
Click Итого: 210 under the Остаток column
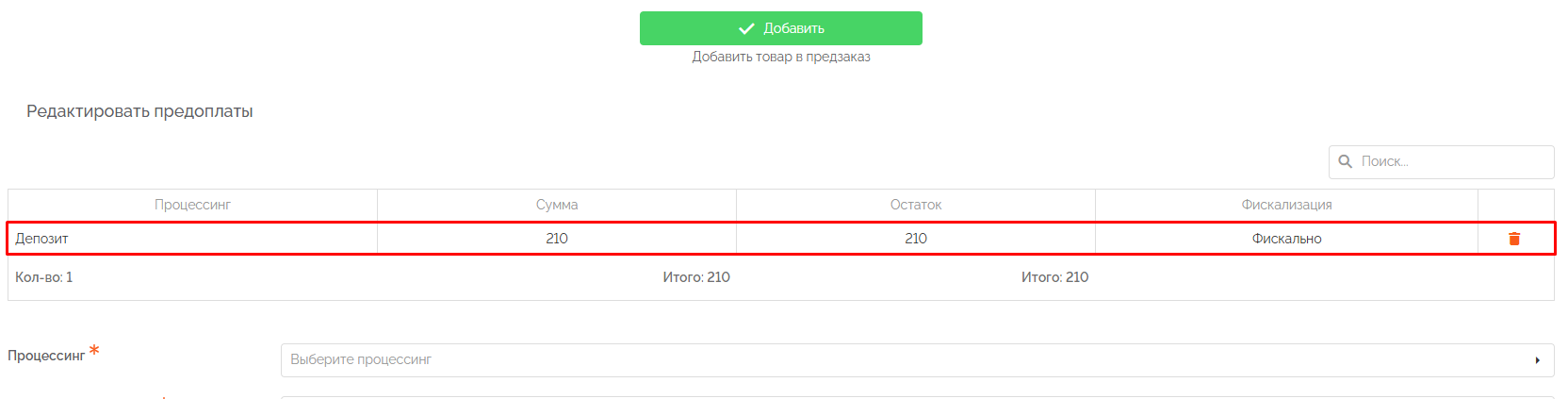pyautogui.click(x=1054, y=277)
